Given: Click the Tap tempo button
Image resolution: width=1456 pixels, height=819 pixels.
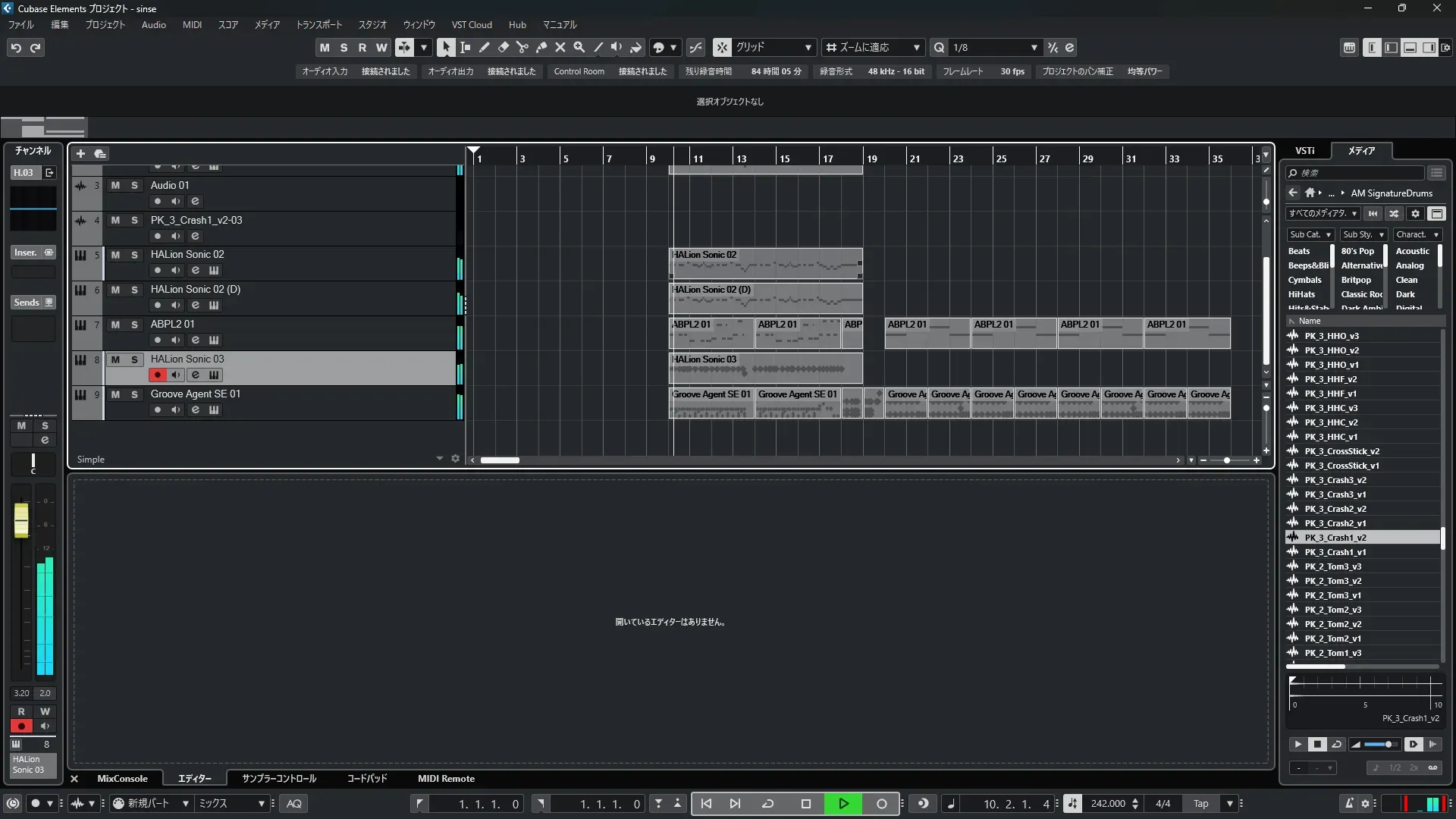Looking at the screenshot, I should coord(1200,803).
